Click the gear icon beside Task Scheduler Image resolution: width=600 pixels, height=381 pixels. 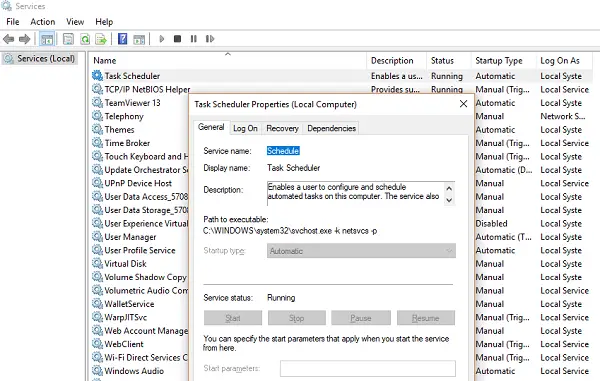point(98,75)
